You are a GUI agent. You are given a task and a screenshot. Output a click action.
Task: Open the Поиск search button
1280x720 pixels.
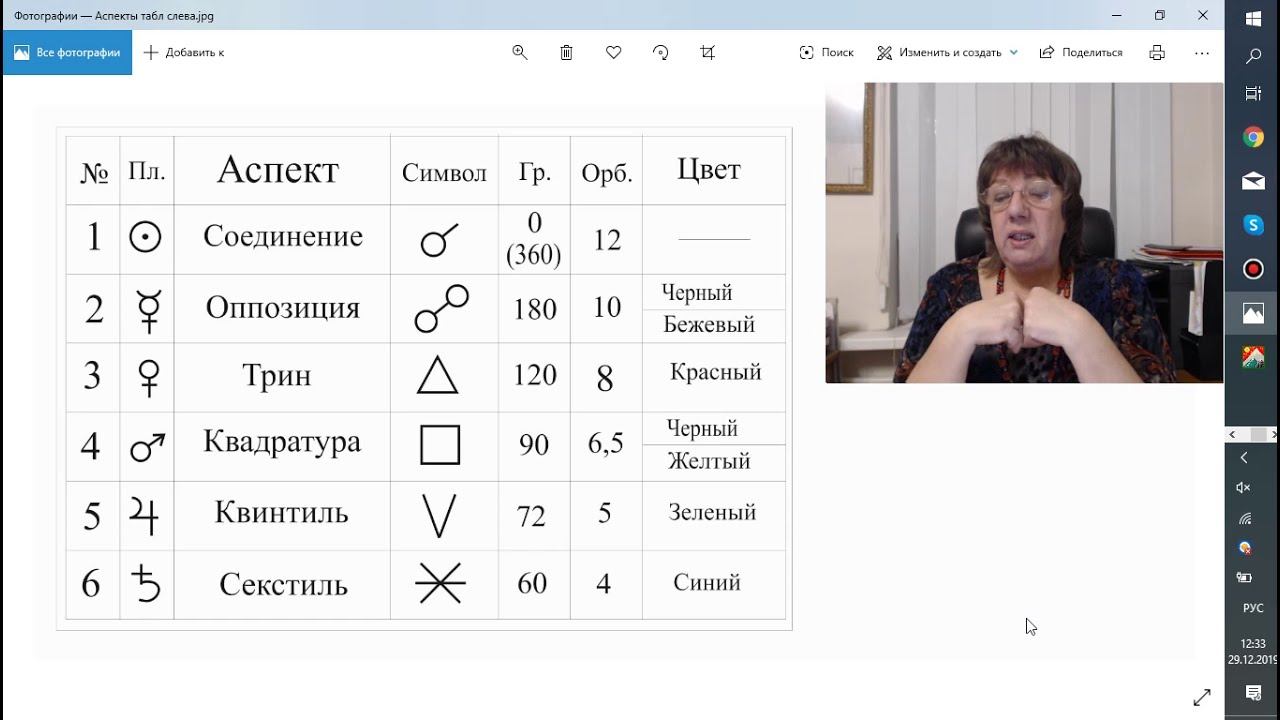coord(827,53)
